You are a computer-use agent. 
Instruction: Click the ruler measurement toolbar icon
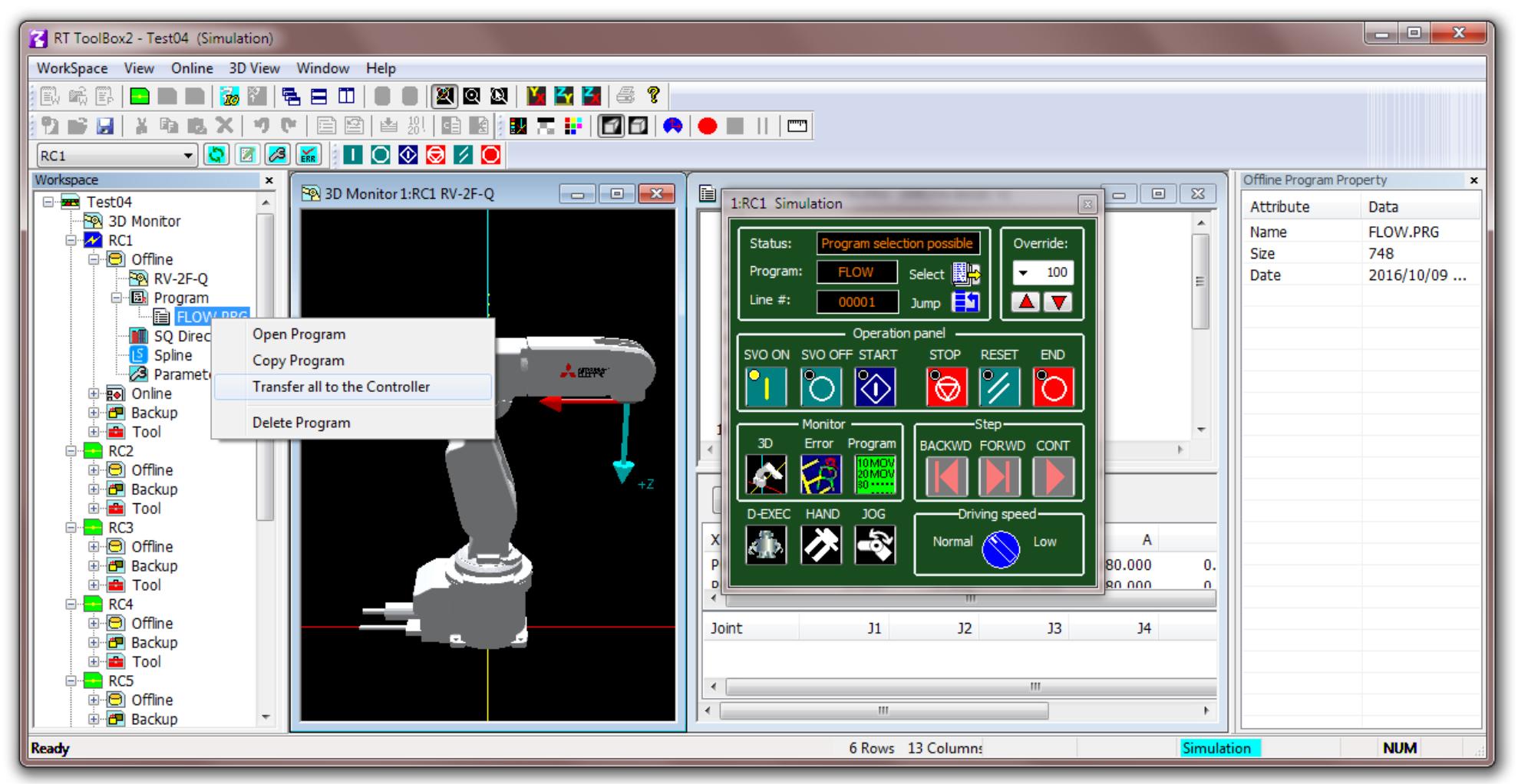click(x=797, y=126)
